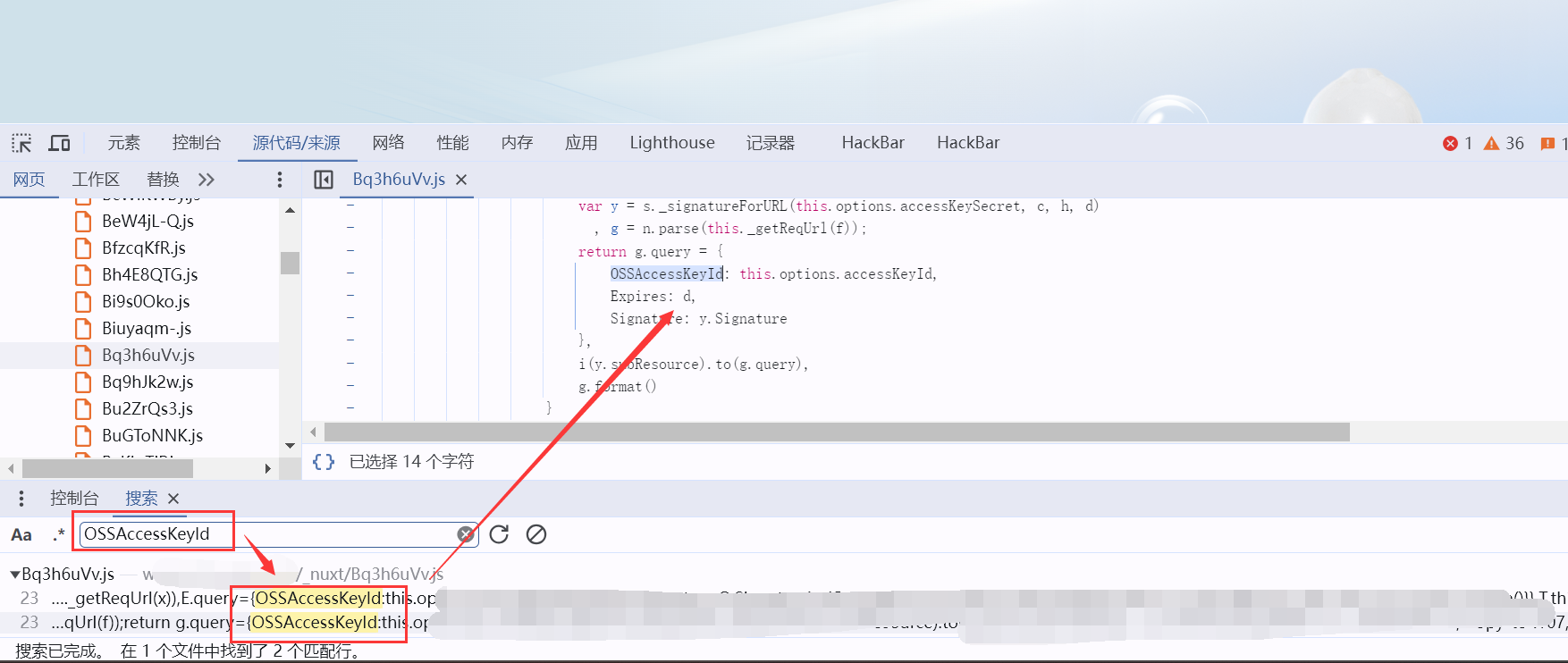Switch to the 网络 tab

tap(388, 143)
